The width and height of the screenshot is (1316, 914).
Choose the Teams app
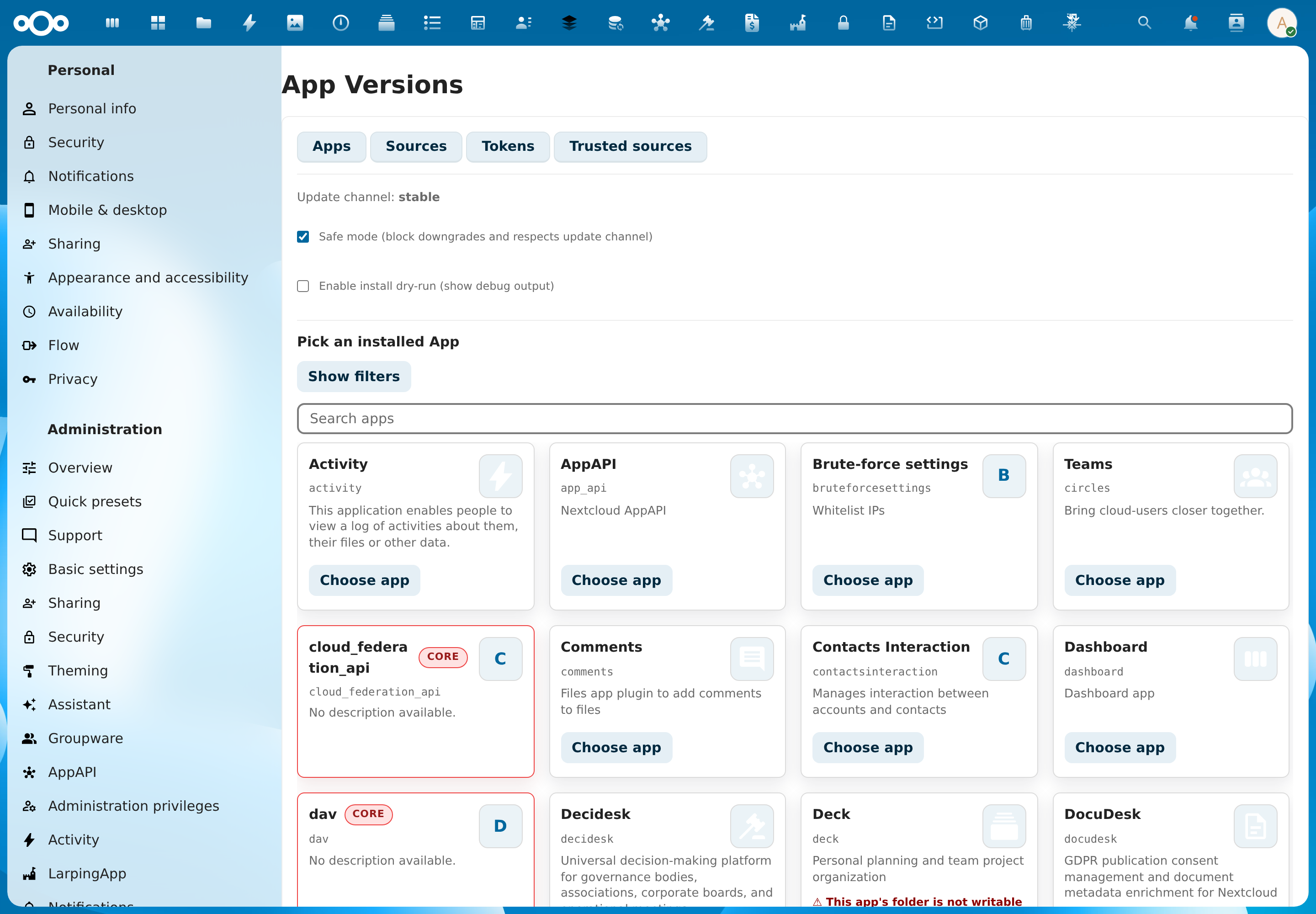click(x=1120, y=580)
